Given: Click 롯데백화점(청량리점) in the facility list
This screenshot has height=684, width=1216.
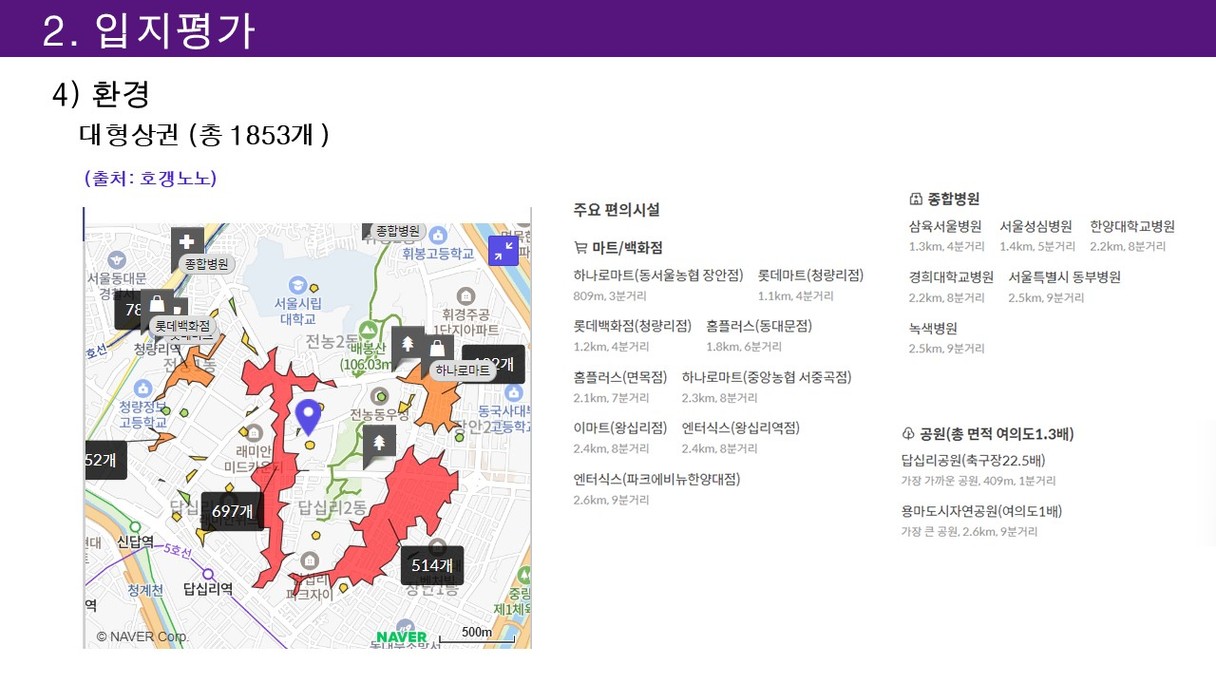Looking at the screenshot, I should tap(632, 326).
